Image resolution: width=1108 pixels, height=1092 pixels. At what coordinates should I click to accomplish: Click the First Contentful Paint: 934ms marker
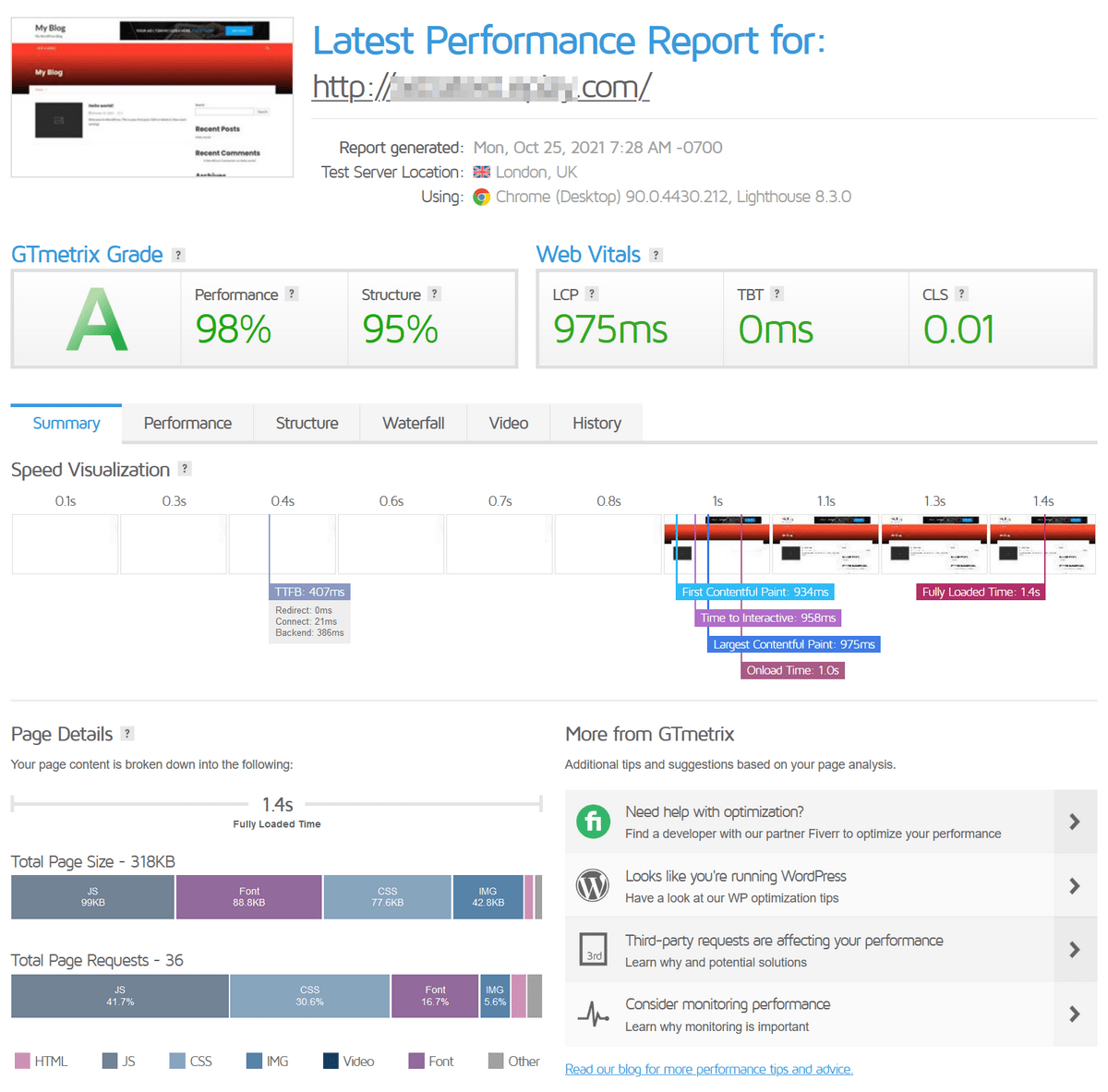(755, 592)
